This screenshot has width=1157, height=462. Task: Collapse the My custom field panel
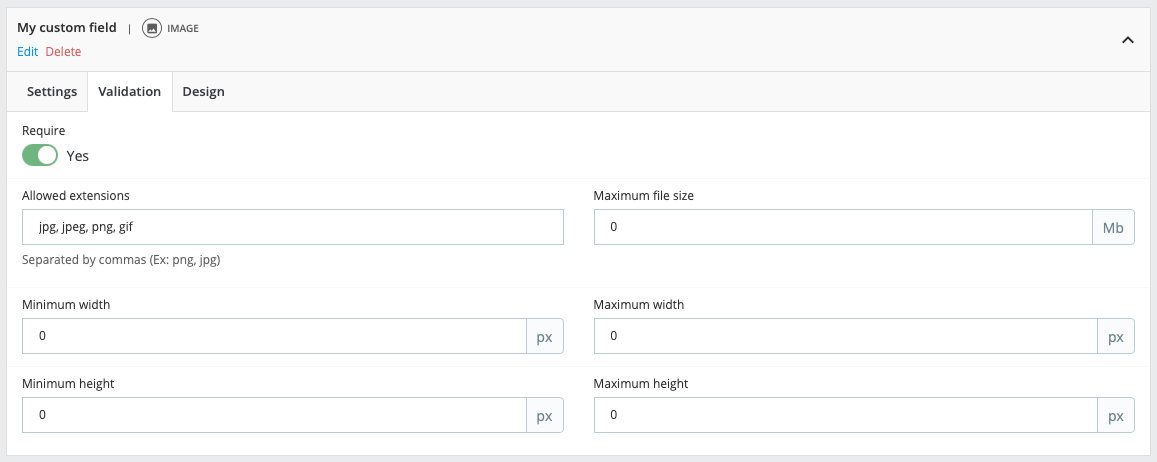click(x=1127, y=40)
